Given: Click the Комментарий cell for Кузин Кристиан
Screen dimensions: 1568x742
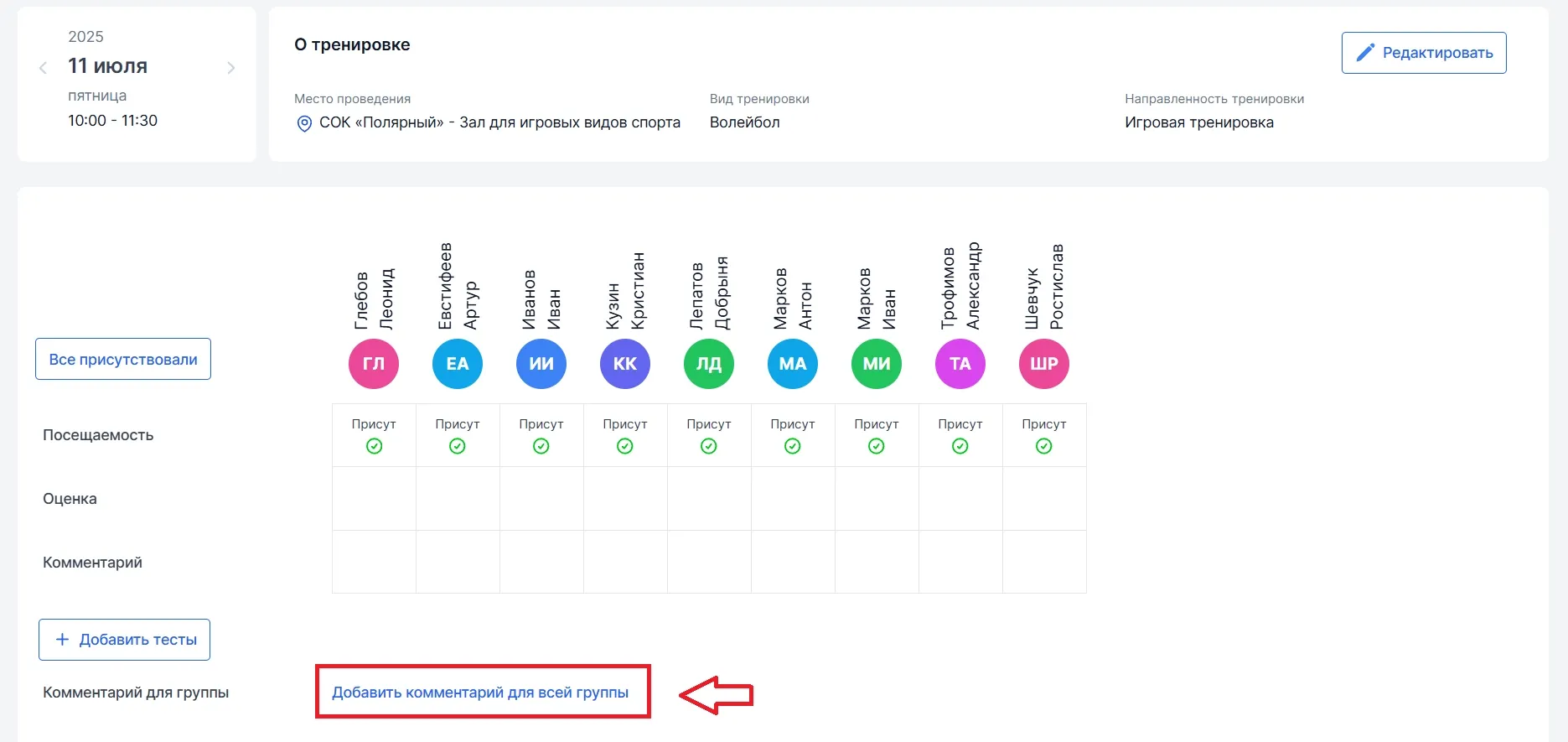Looking at the screenshot, I should tap(625, 562).
